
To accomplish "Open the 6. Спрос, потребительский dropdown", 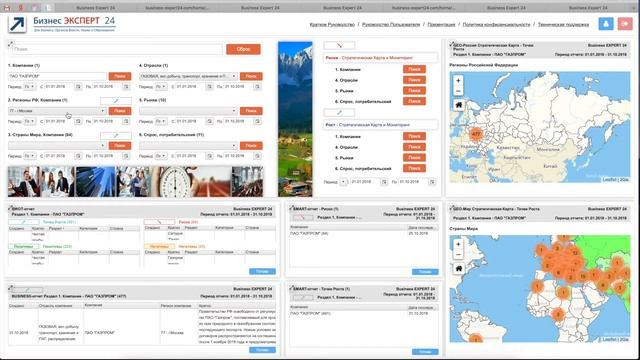I will [189, 146].
